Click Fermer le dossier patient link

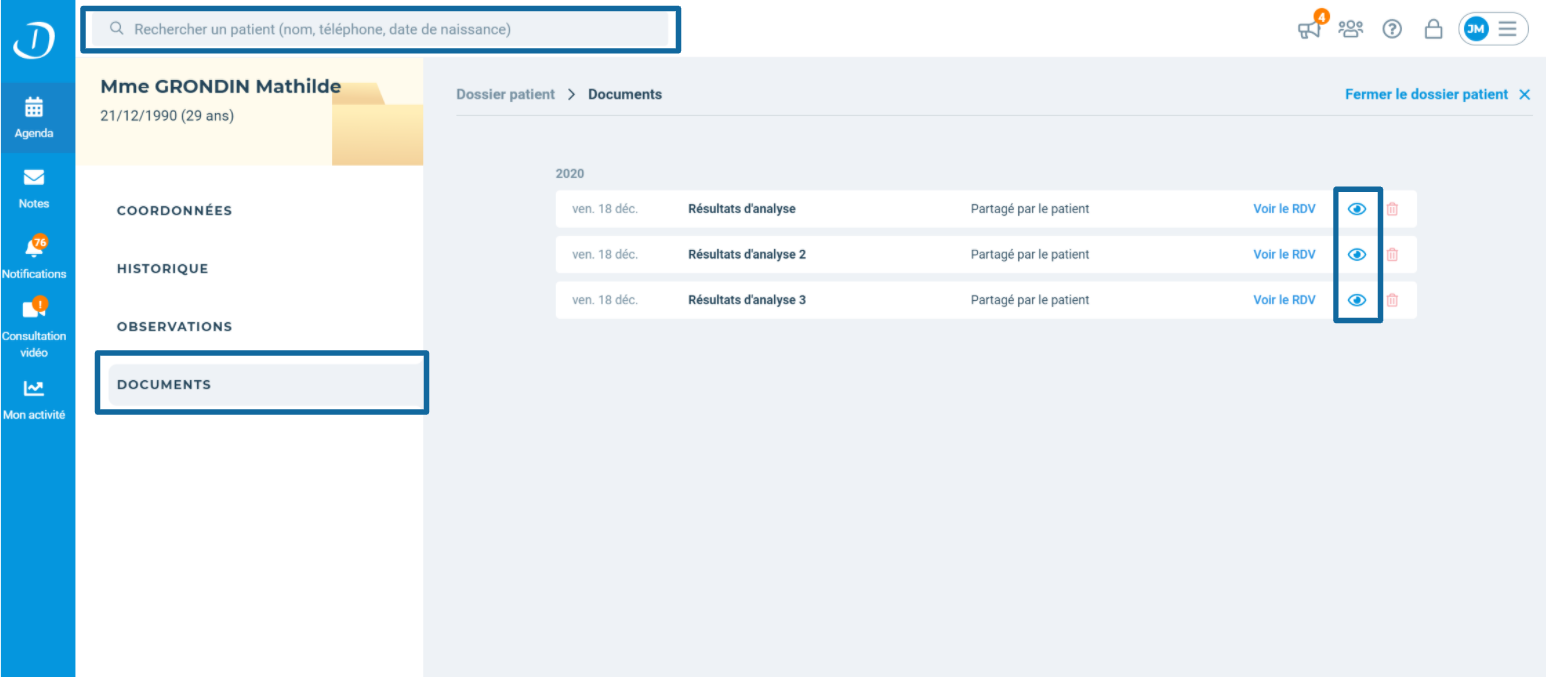click(x=1426, y=94)
